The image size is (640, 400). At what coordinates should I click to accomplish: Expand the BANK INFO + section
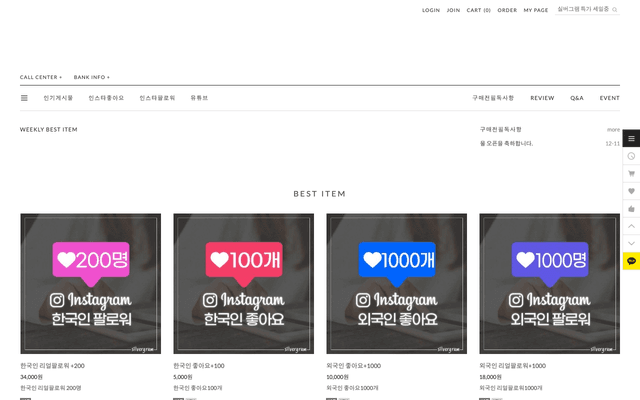tap(92, 77)
